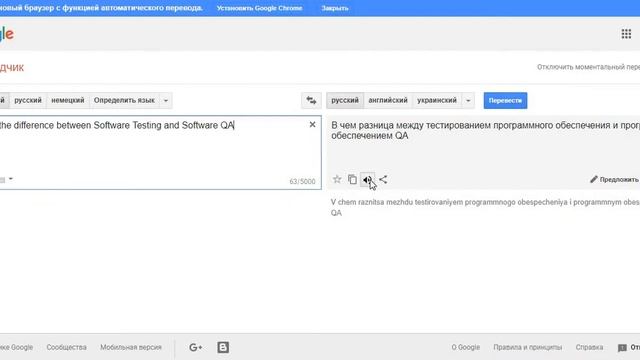Open Сообщества footer link
The width and height of the screenshot is (640, 360).
pos(66,347)
